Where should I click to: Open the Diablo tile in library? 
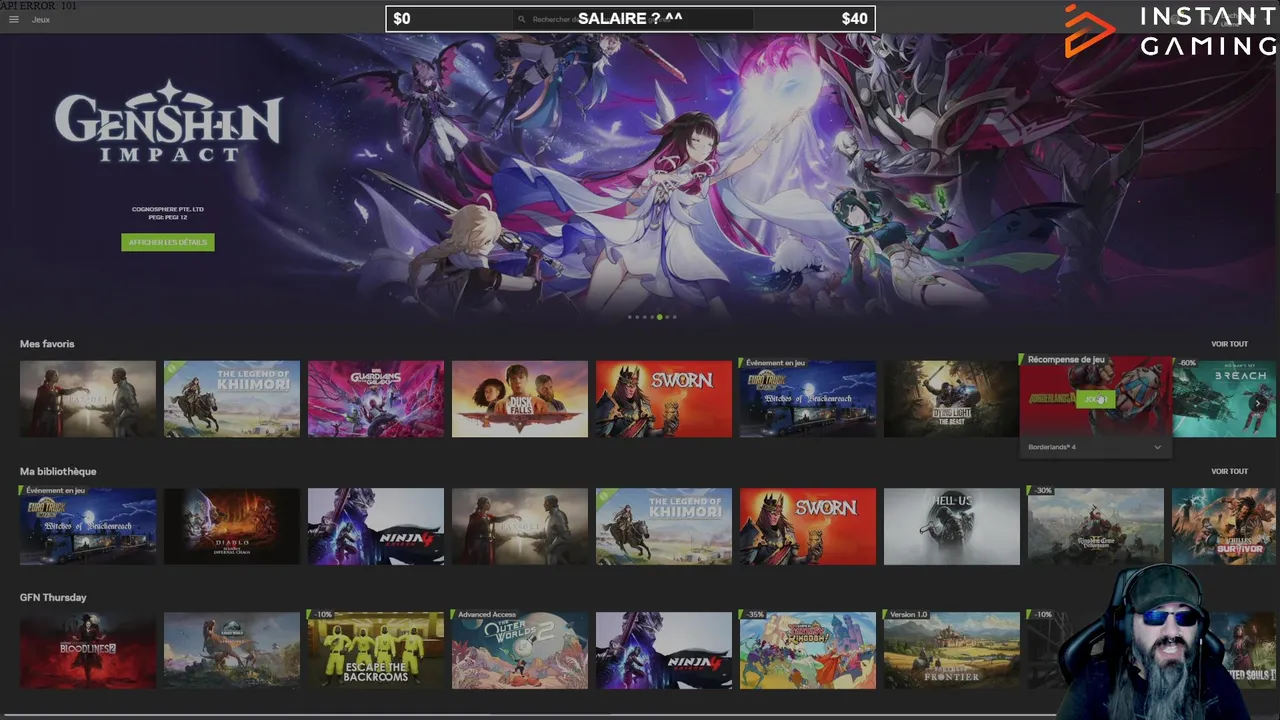tap(232, 526)
